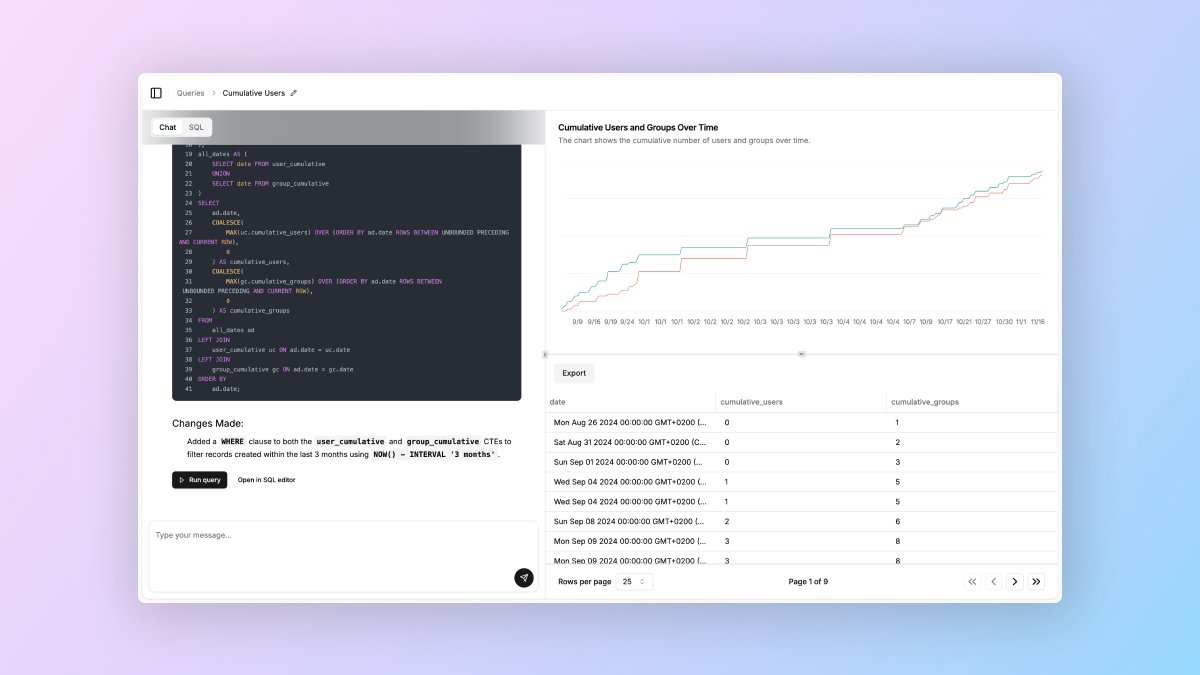This screenshot has width=1200, height=675.
Task: Click the chart description subtitle text
Action: pos(684,140)
